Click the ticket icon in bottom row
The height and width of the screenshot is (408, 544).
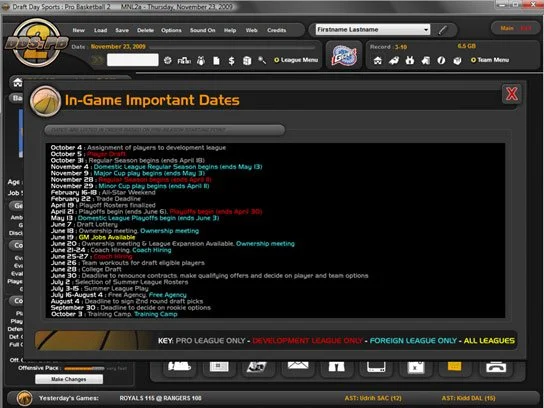pos(256,367)
